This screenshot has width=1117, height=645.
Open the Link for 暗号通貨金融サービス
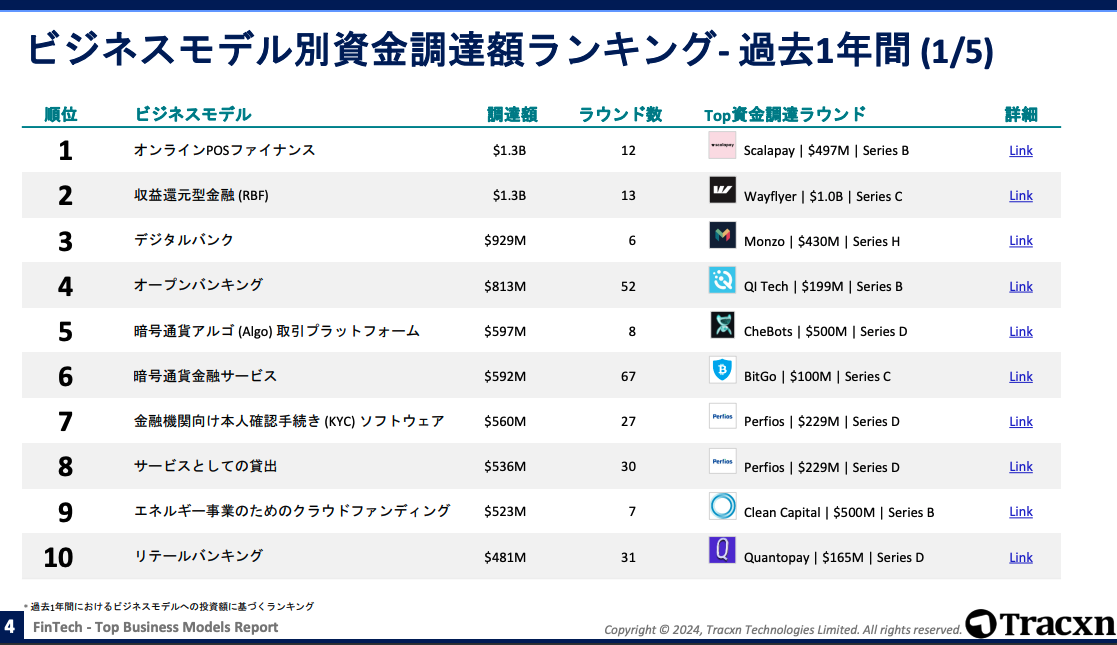(1021, 376)
